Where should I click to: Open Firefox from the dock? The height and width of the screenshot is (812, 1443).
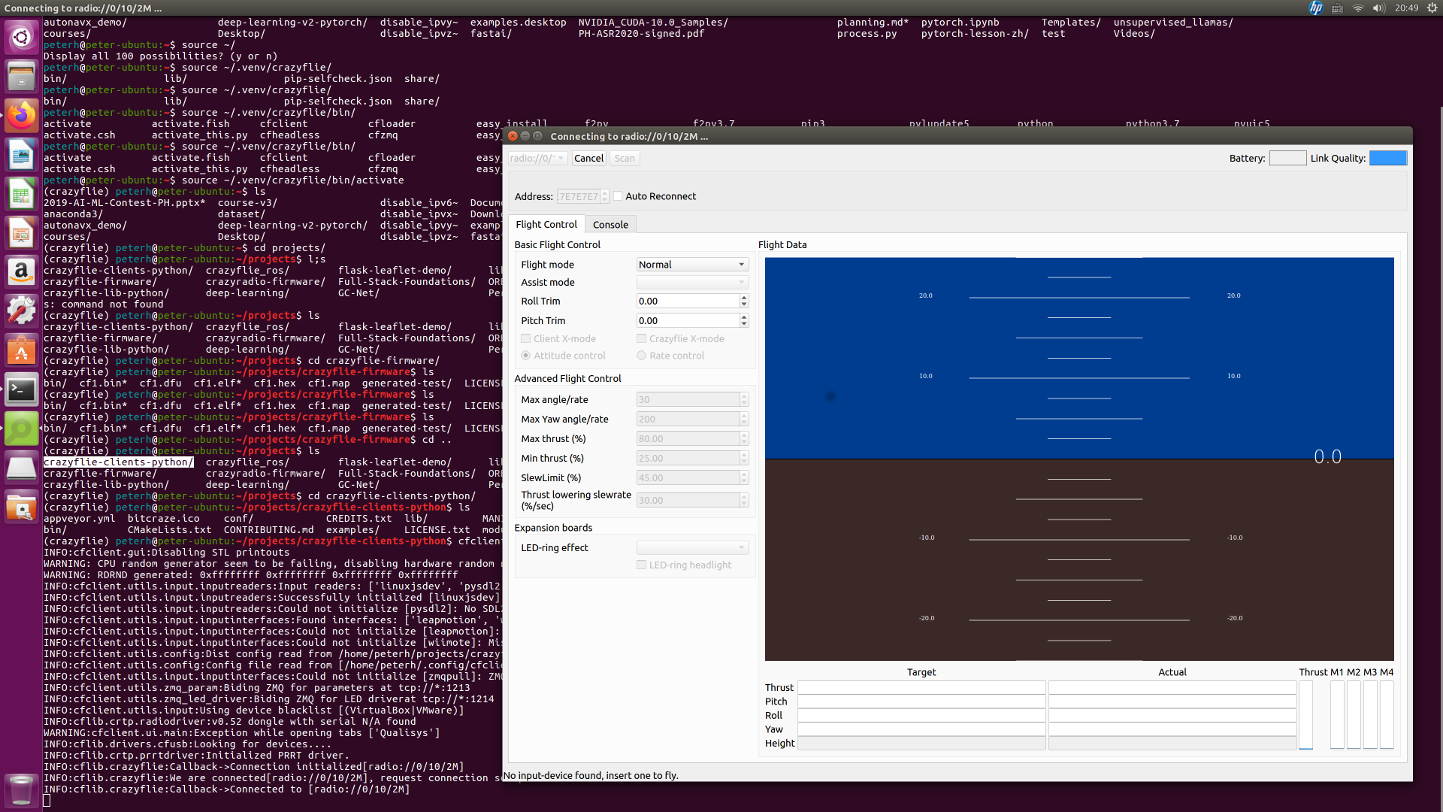[21, 115]
